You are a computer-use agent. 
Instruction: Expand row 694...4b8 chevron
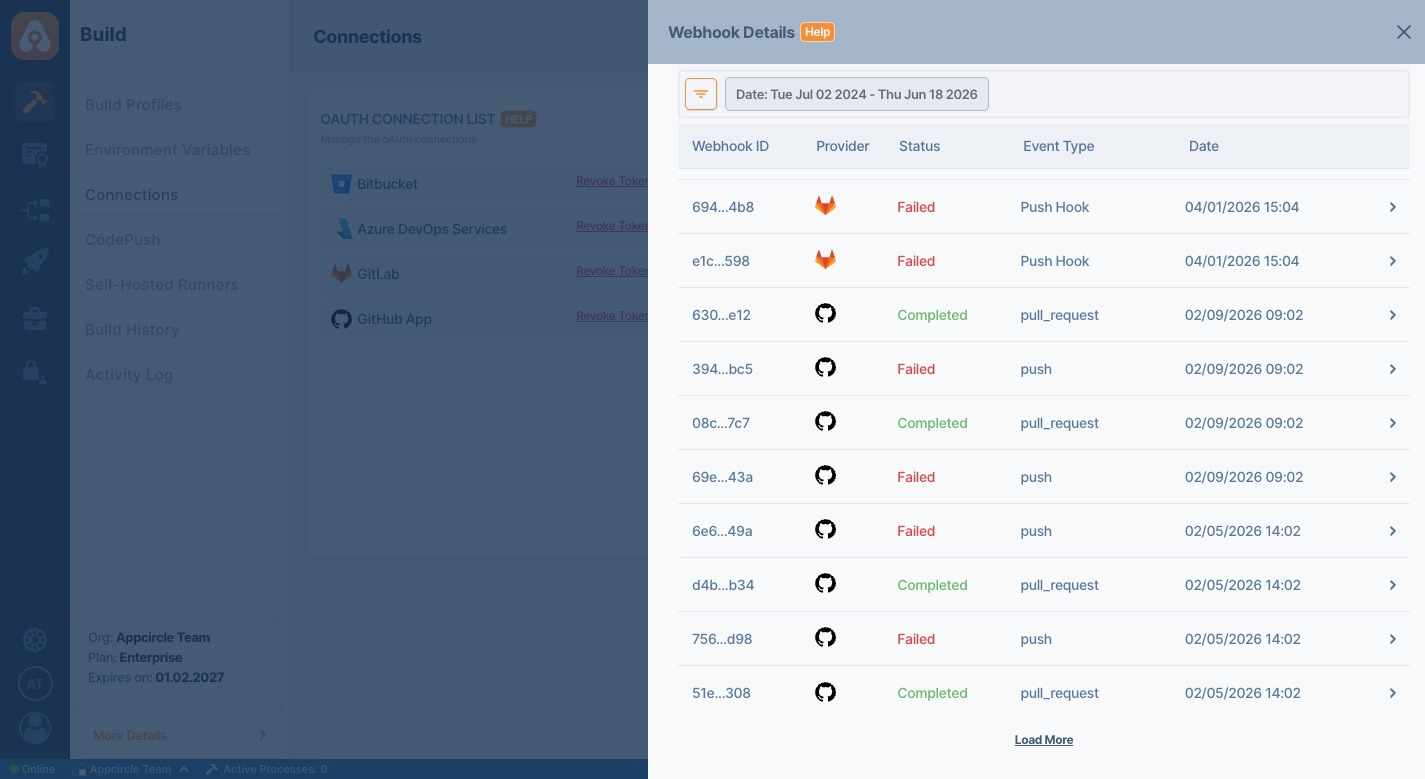[x=1392, y=207]
